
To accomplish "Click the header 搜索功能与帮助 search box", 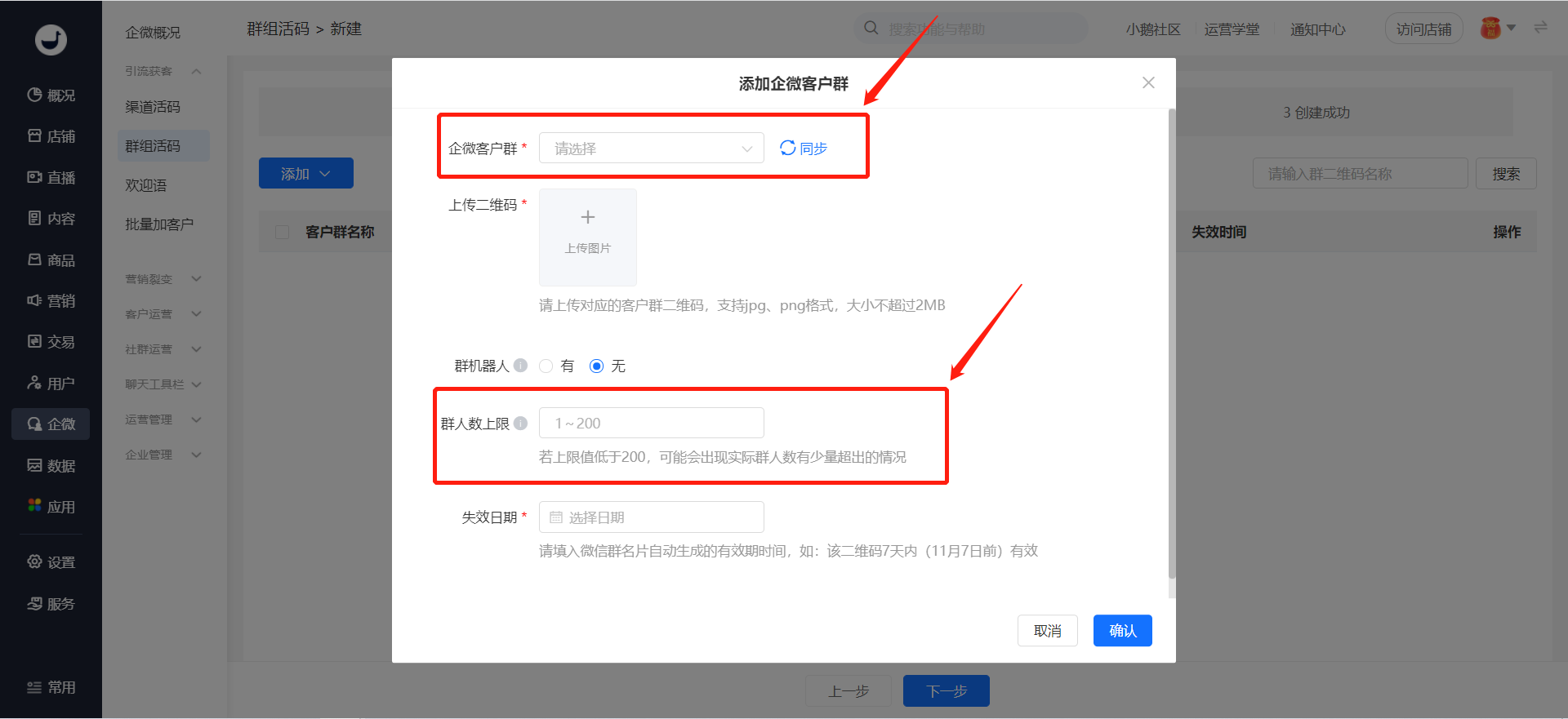I will click(x=970, y=29).
